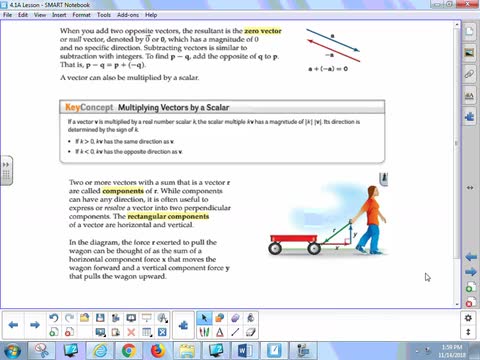This screenshot has height=360, width=480.
Task: Move sidebar with the double-headed arrow
Action: point(470,188)
